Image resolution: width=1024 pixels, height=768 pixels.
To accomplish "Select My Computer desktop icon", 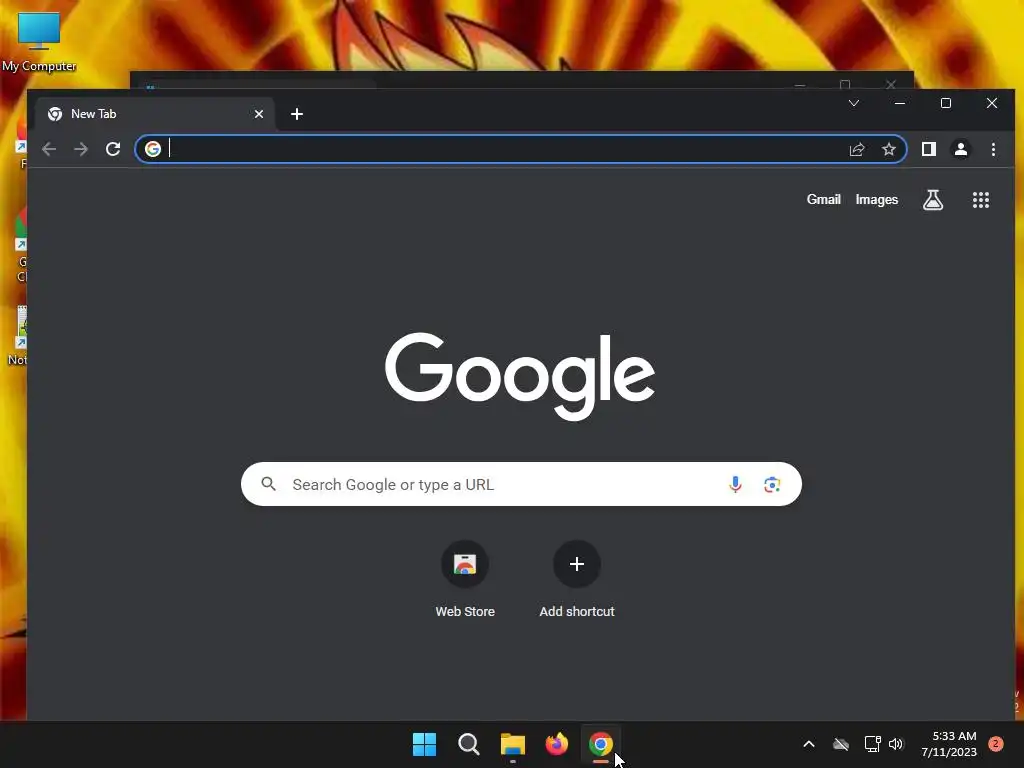I will [39, 42].
